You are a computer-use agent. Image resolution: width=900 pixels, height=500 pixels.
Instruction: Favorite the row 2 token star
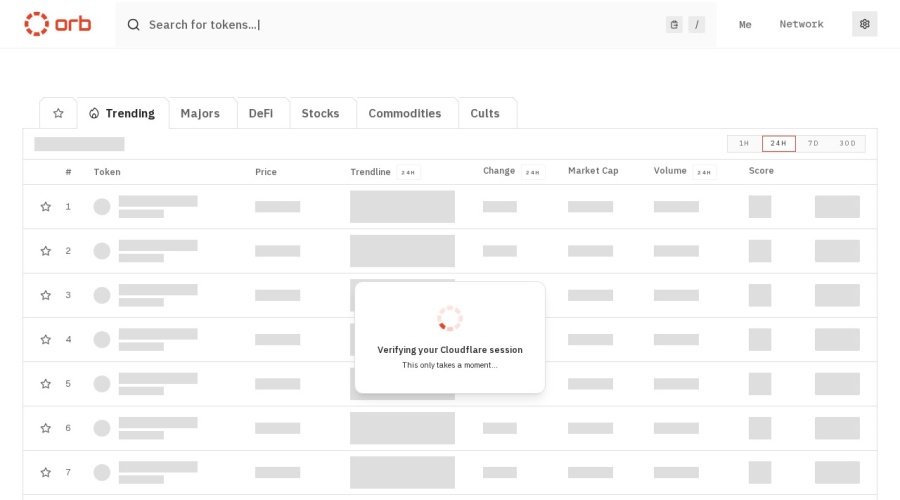click(45, 251)
